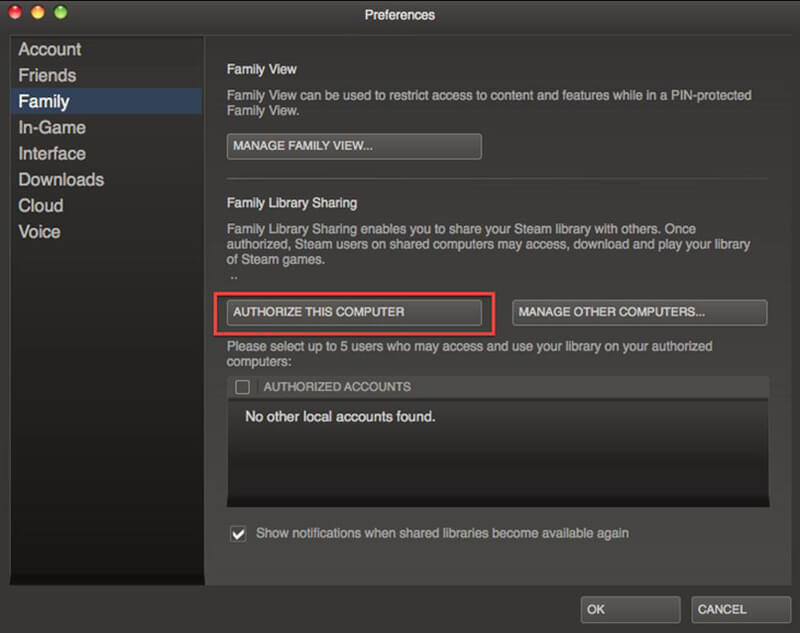Viewport: 800px width, 633px height.
Task: Click 'No other local accounts found.' text
Action: pos(340,417)
